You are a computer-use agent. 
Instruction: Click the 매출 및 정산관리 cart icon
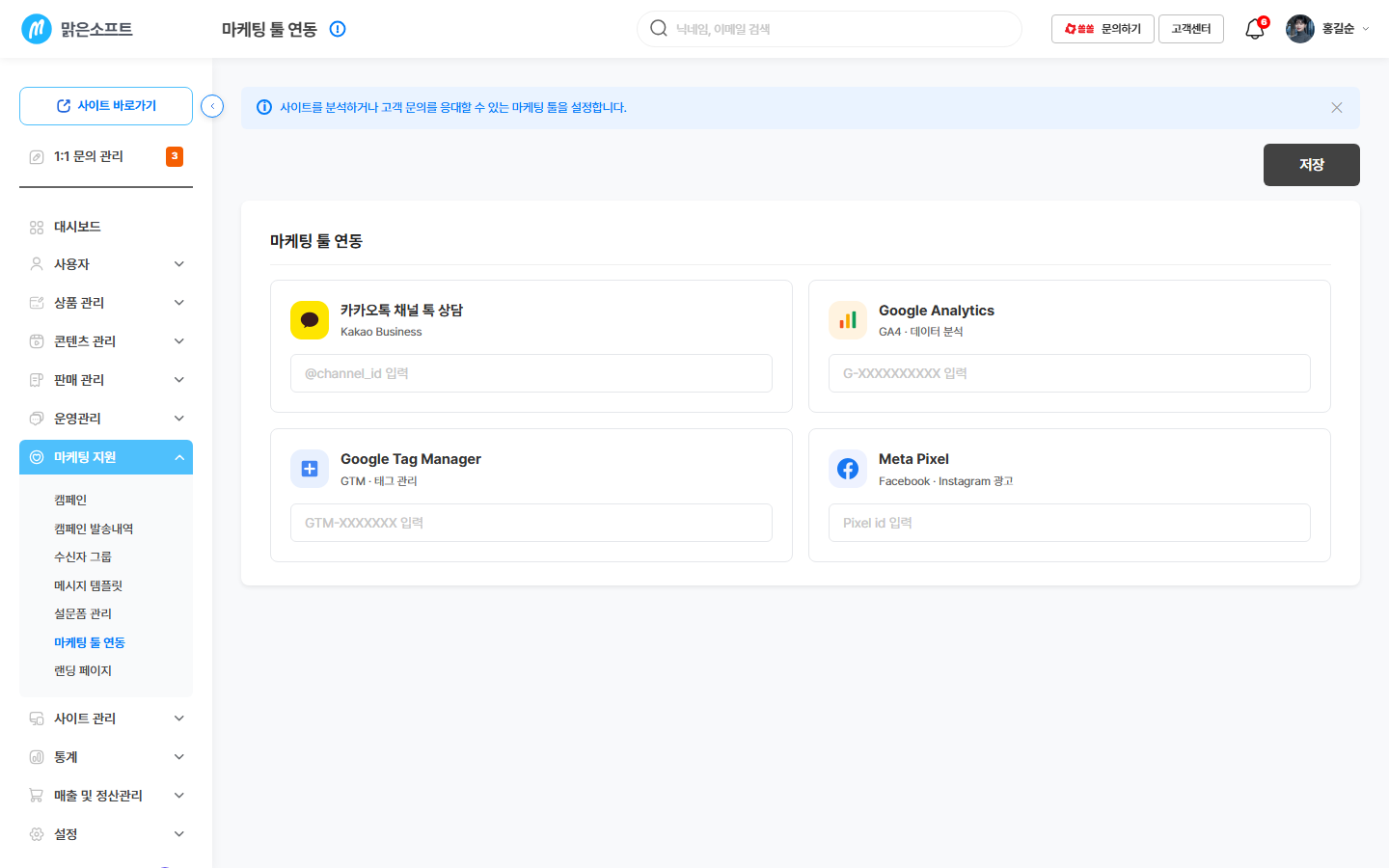pyautogui.click(x=37, y=796)
